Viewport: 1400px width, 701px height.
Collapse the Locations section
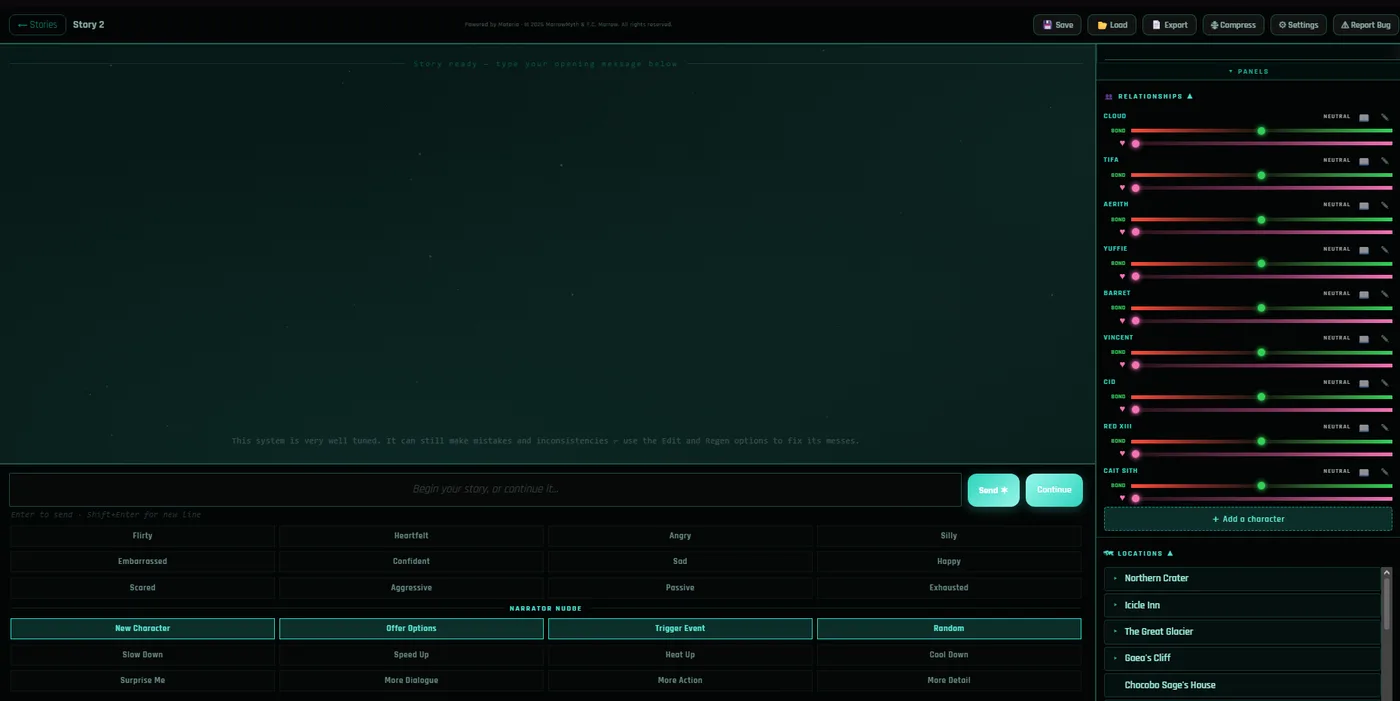(1170, 553)
